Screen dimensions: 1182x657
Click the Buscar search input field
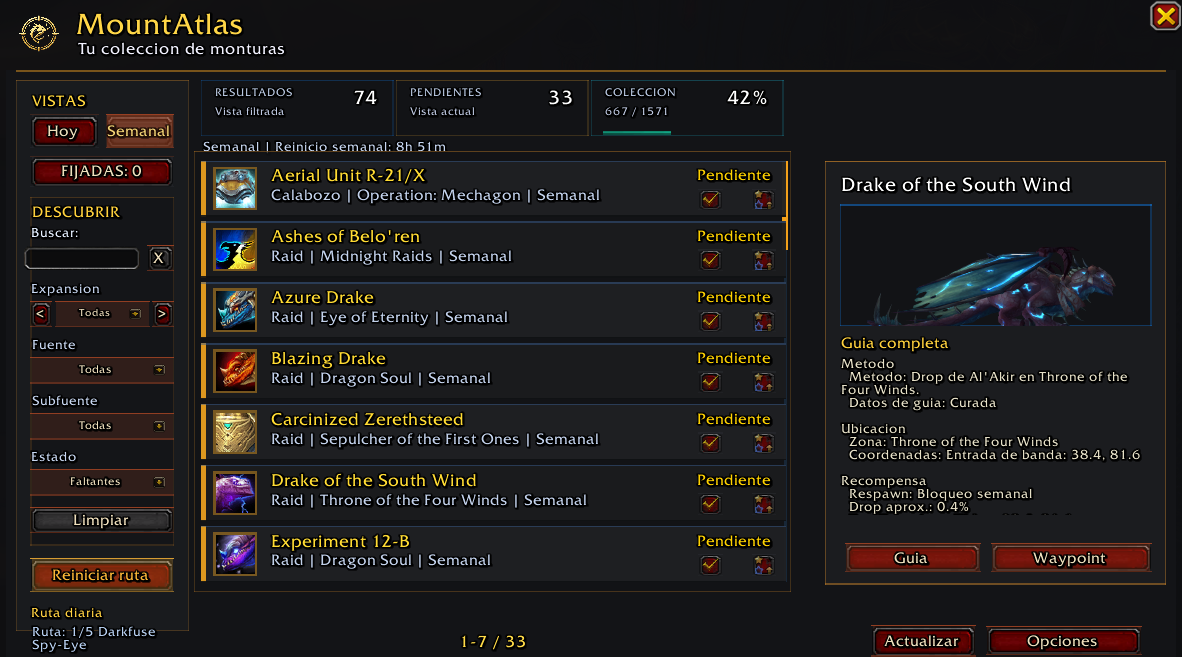click(82, 258)
